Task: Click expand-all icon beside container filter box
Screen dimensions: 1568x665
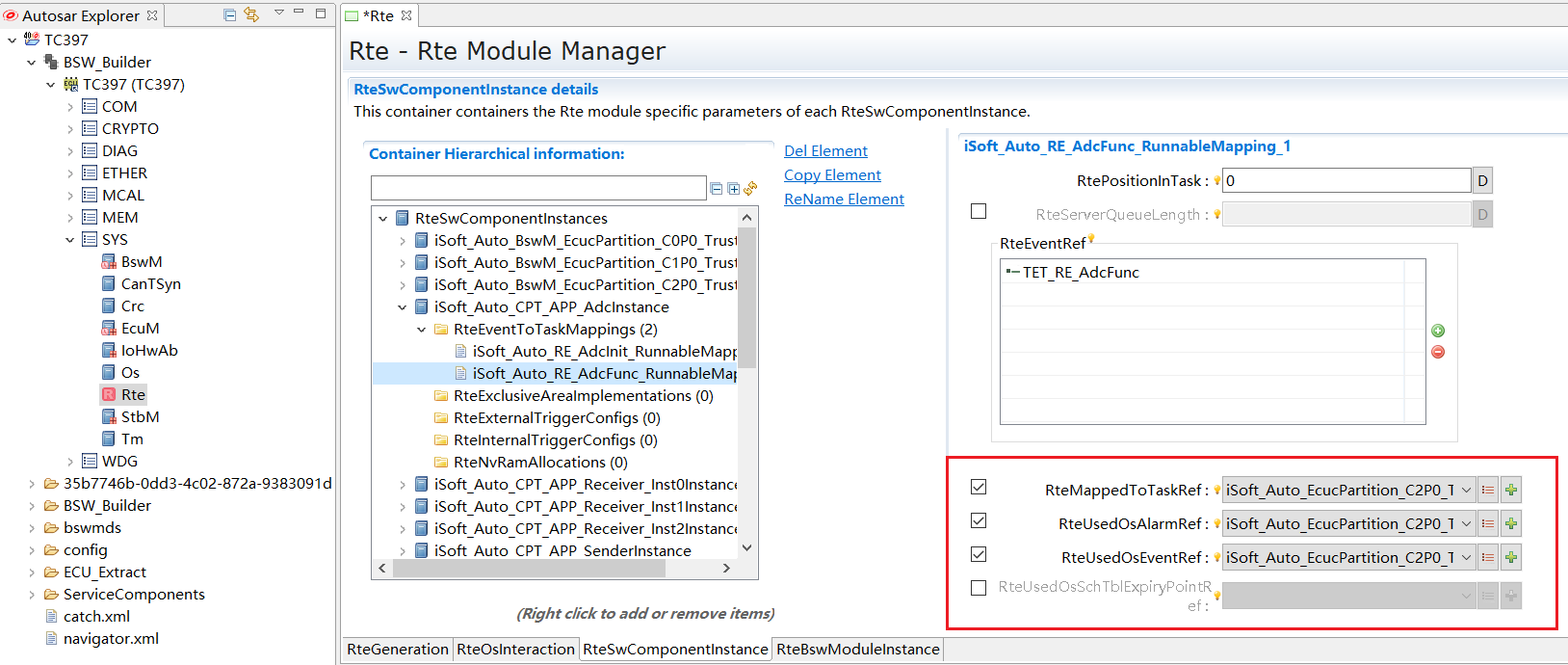Action: point(733,189)
